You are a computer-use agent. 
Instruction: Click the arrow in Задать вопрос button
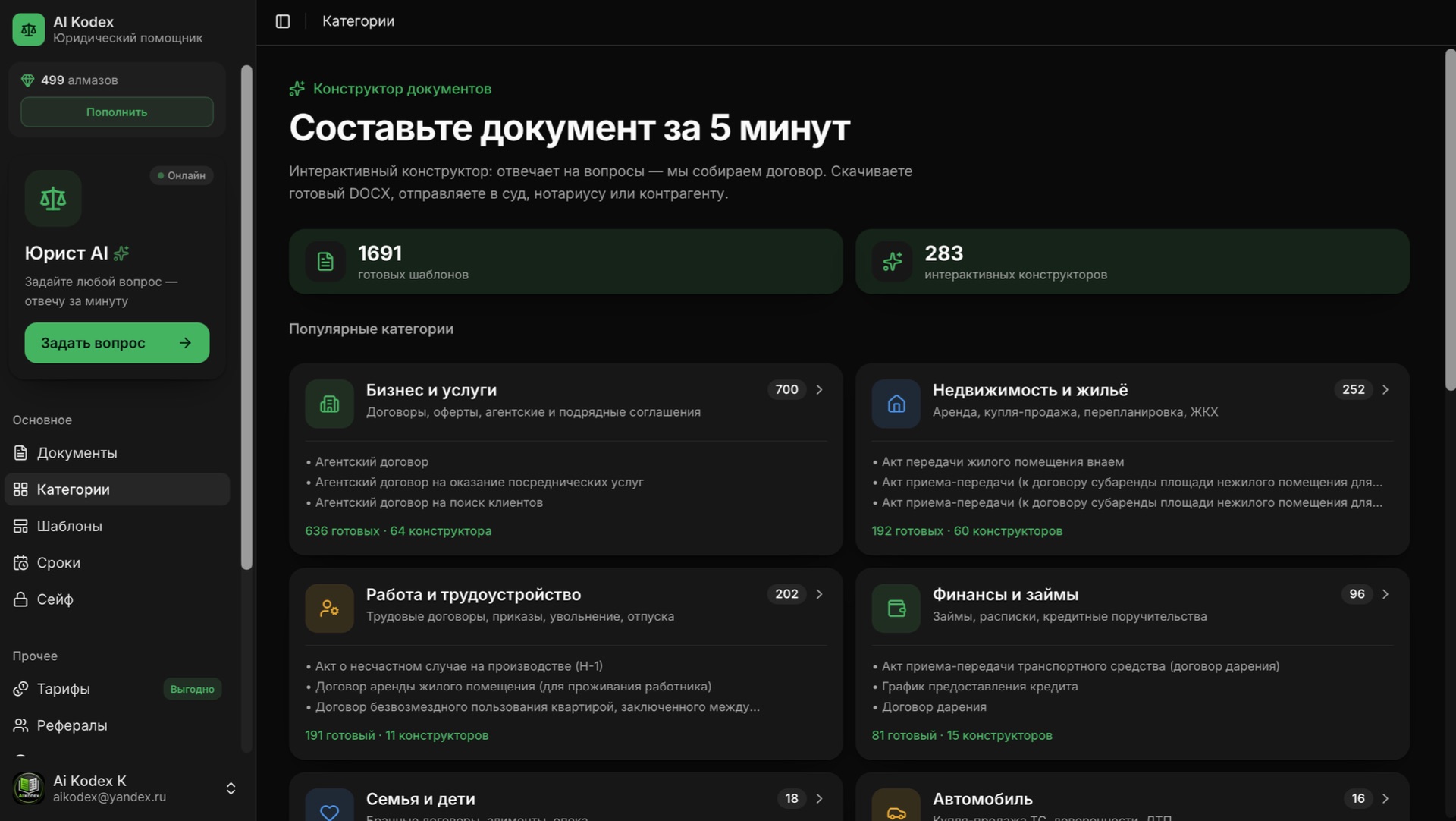(x=185, y=343)
